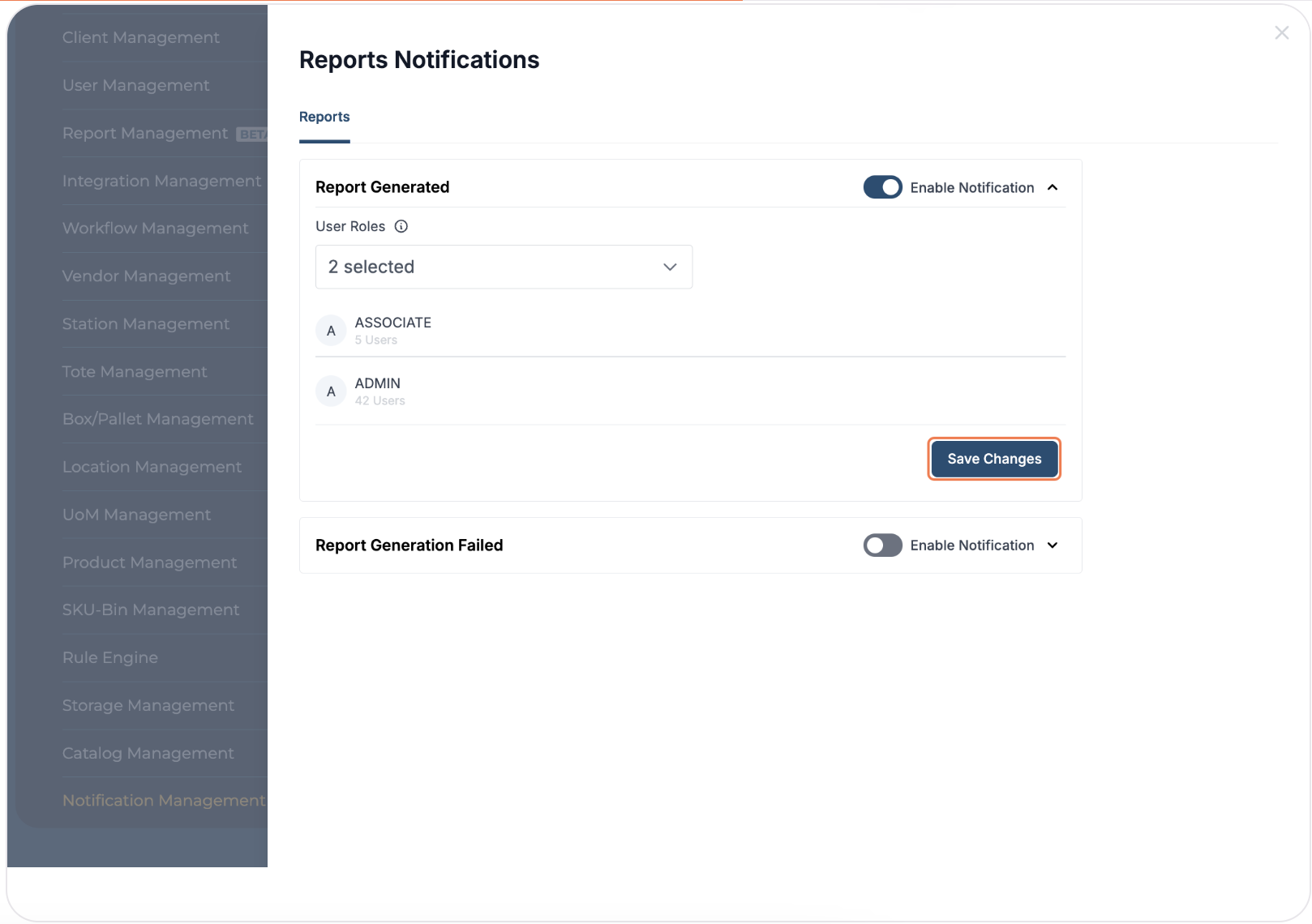Click the User Roles info icon

401,227
